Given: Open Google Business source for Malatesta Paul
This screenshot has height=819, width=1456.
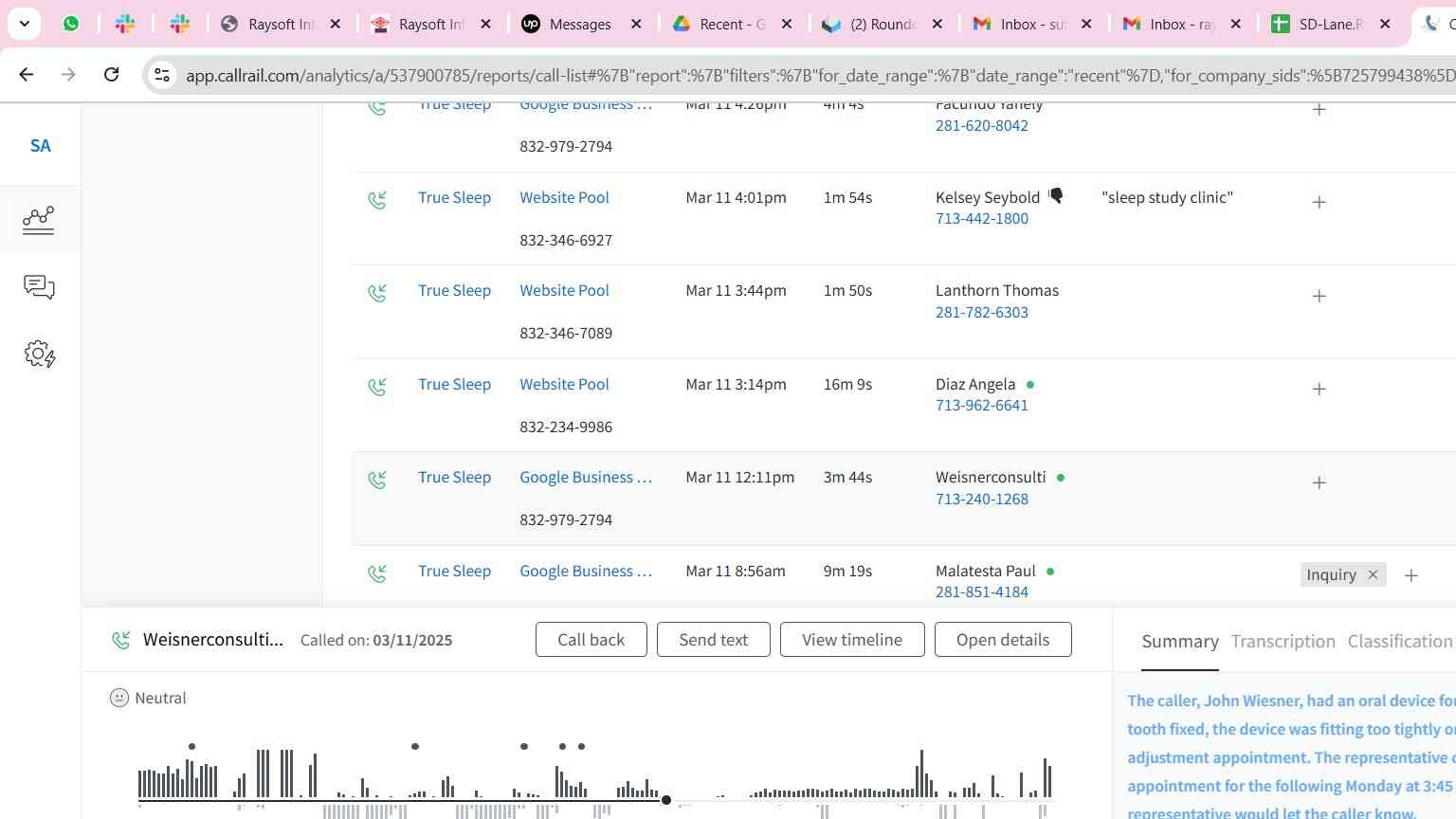Looking at the screenshot, I should pyautogui.click(x=586, y=571).
